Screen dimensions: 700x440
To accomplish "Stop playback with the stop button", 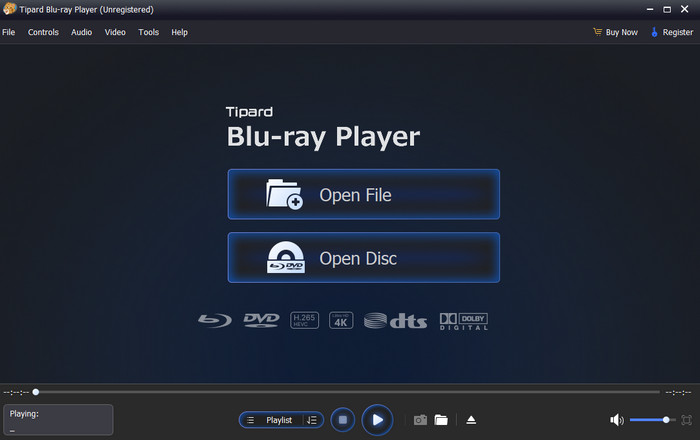I will point(343,420).
